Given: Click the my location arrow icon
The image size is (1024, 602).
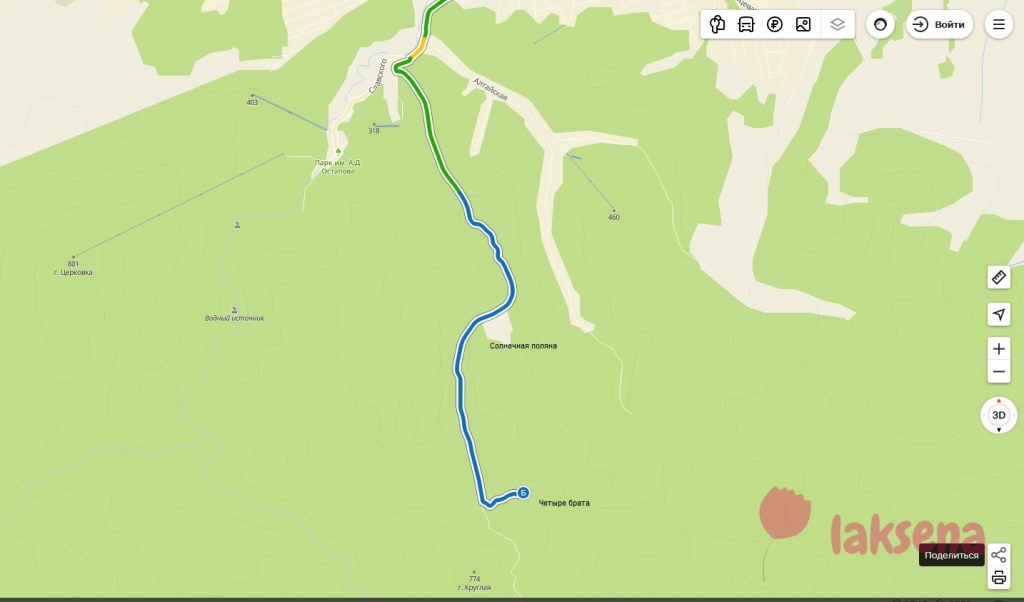Looking at the screenshot, I should point(999,314).
